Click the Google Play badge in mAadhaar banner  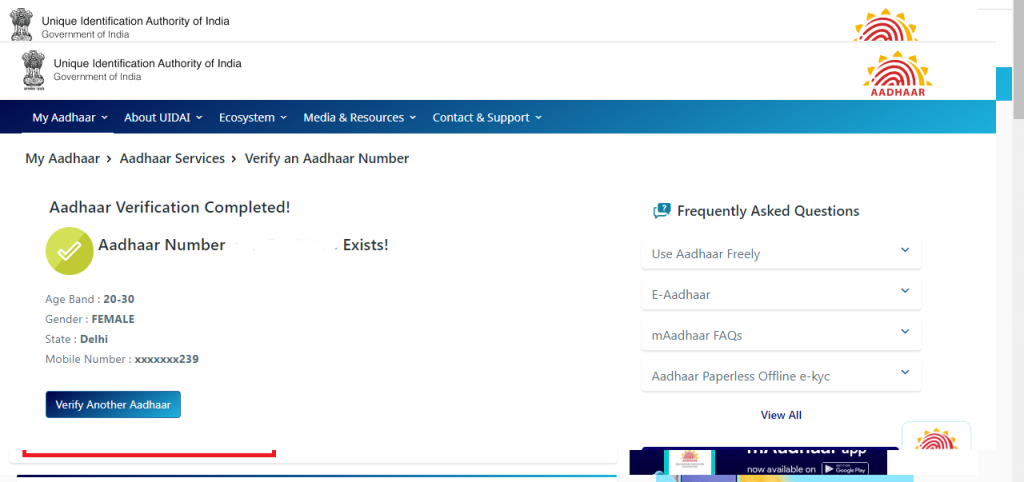(x=844, y=469)
